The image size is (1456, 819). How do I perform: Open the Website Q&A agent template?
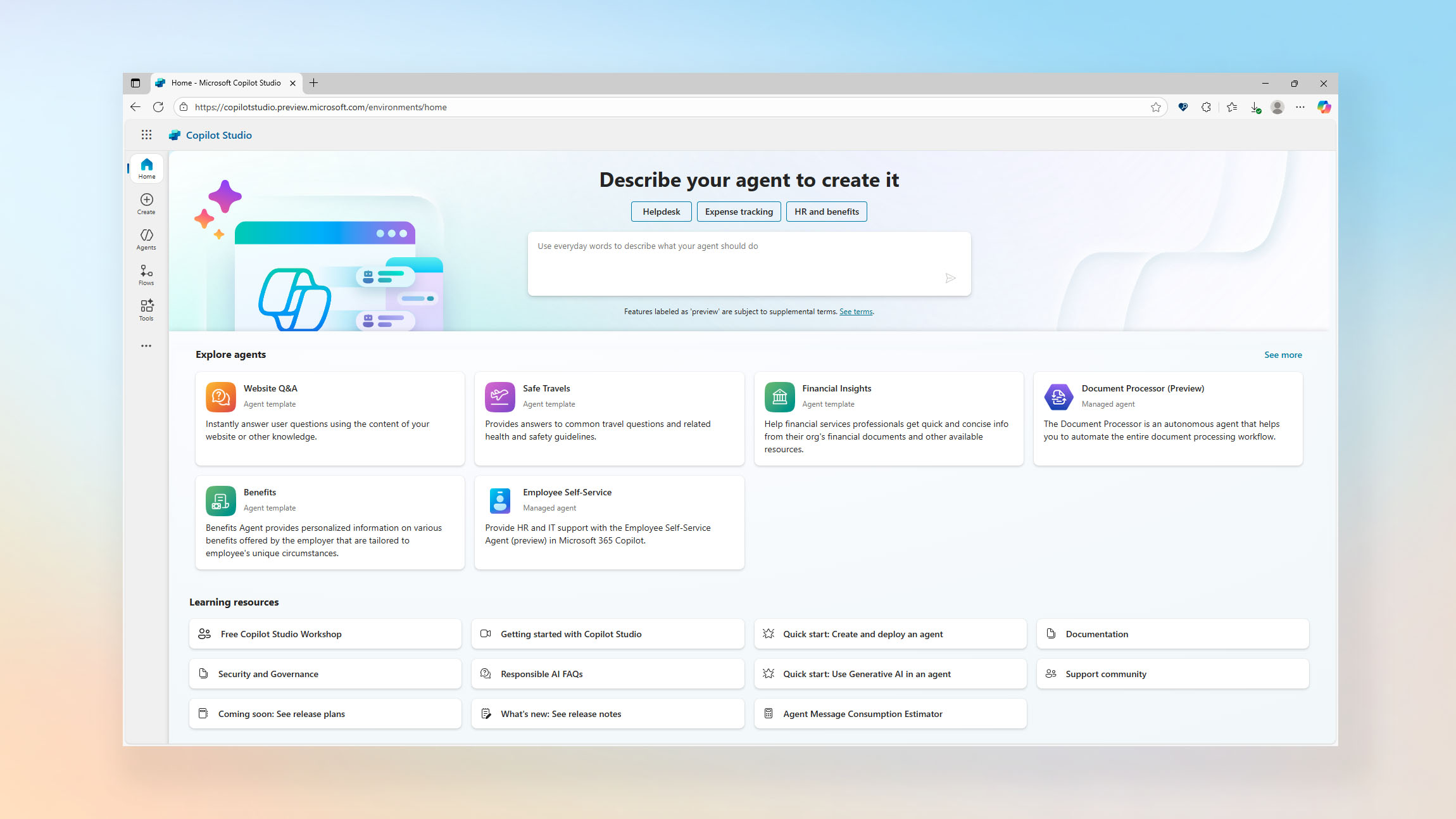(x=330, y=418)
